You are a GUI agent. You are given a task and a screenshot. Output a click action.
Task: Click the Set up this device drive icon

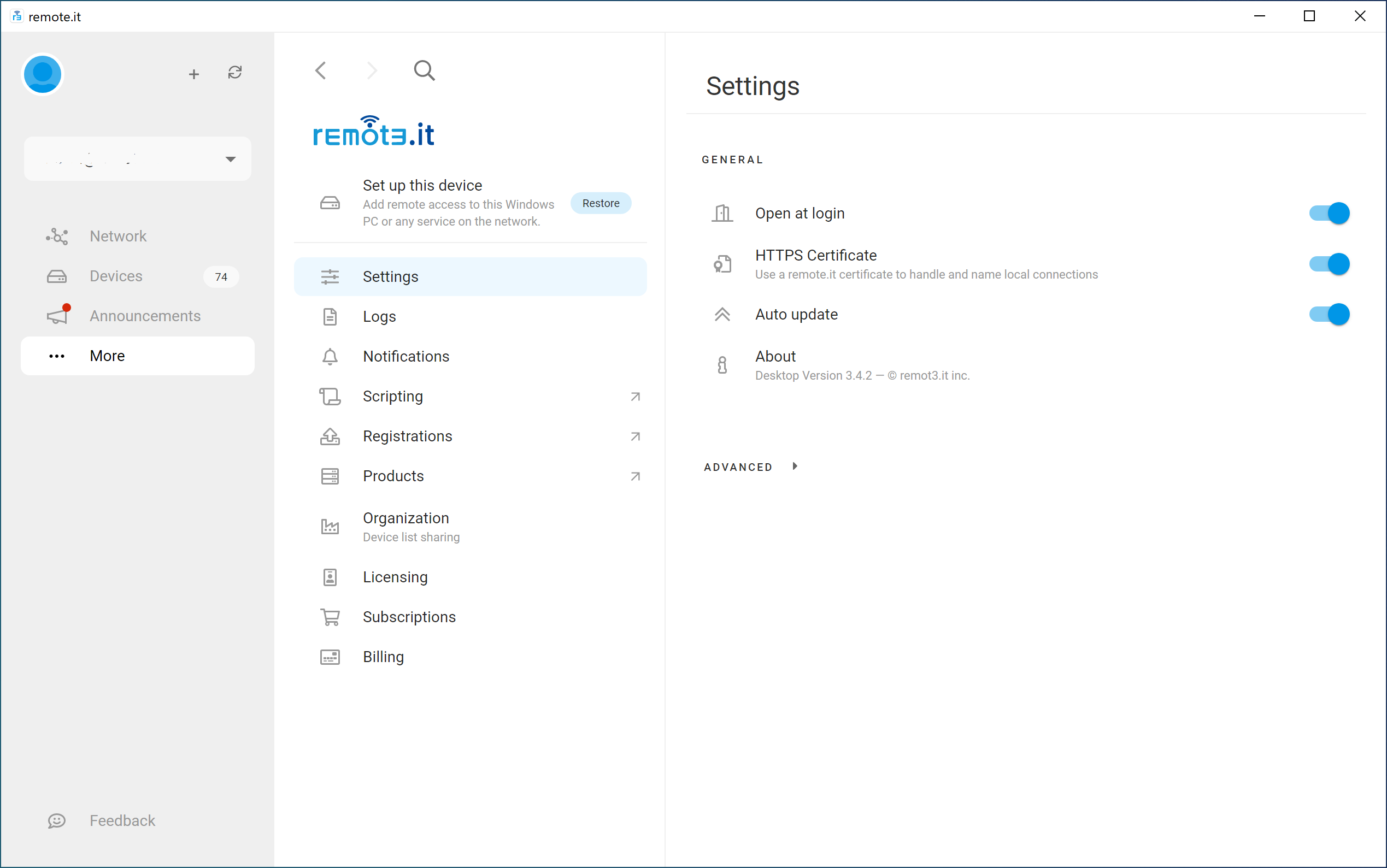[x=330, y=203]
